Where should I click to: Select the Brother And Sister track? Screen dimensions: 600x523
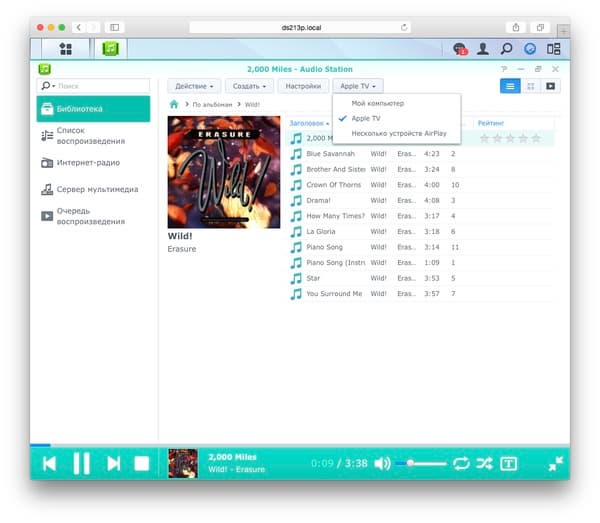click(x=420, y=169)
